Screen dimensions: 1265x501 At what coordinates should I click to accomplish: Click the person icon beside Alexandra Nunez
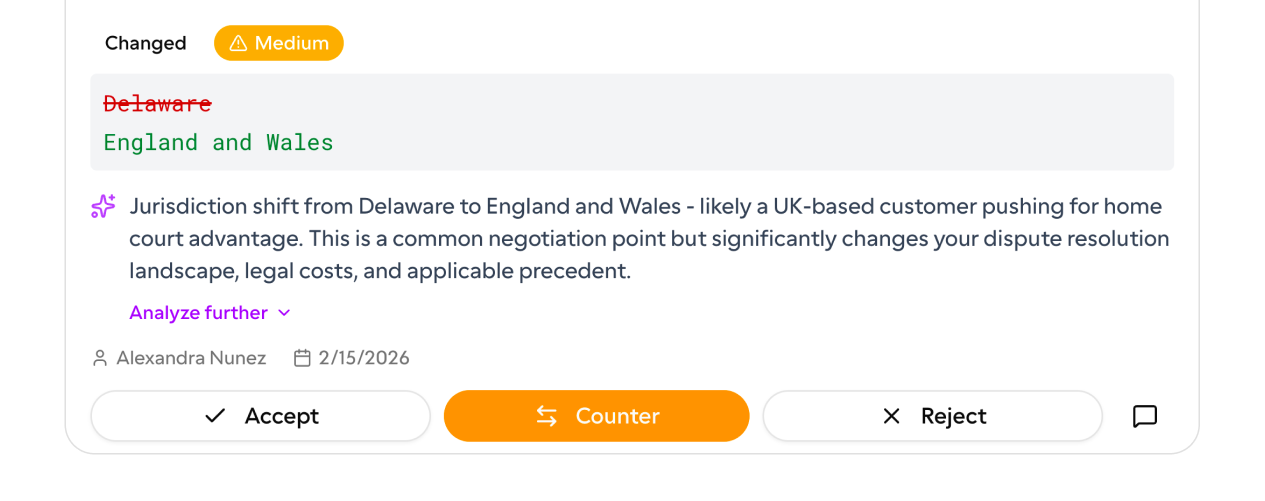100,358
